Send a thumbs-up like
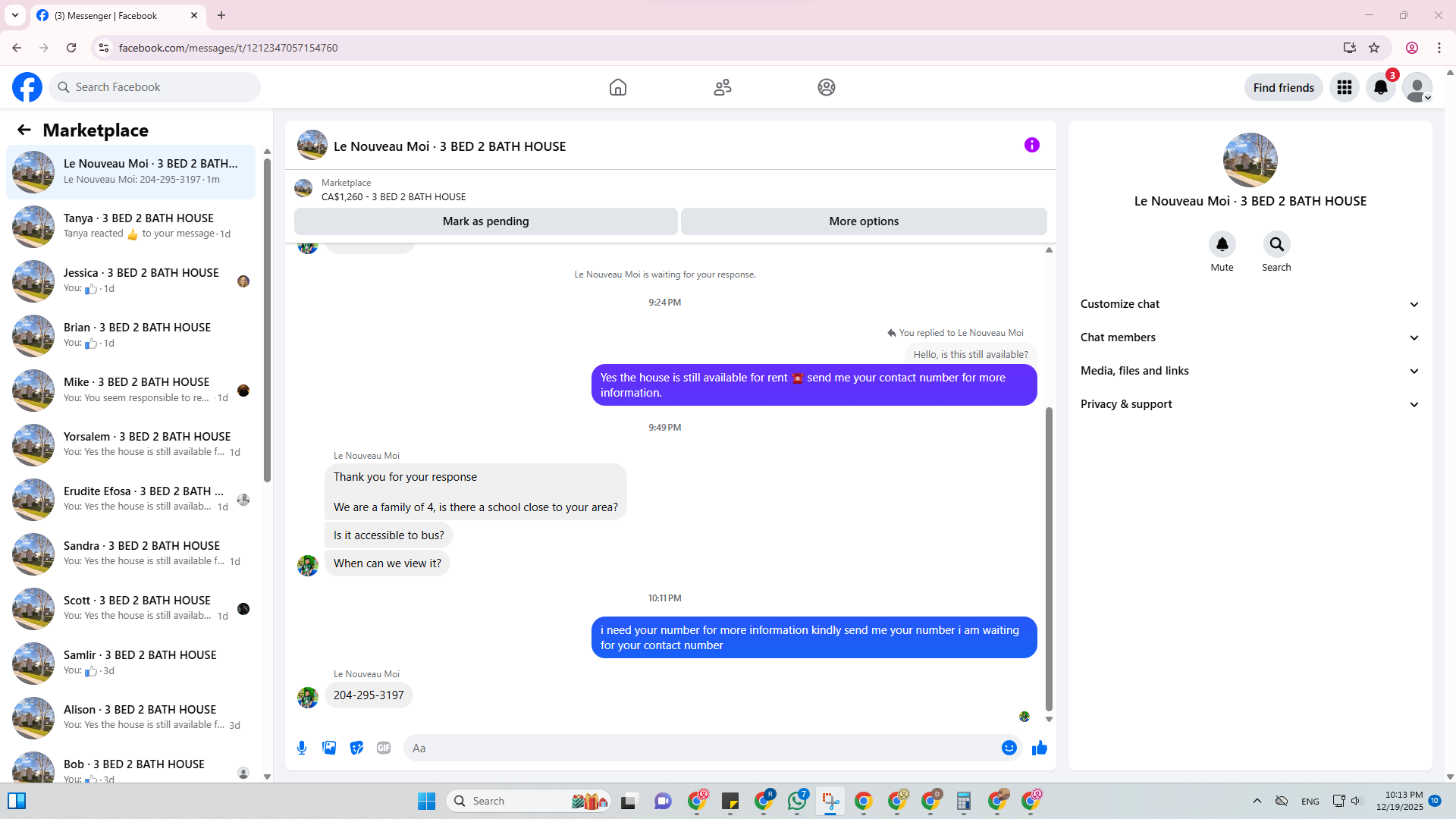Image resolution: width=1456 pixels, height=819 pixels. [1039, 748]
